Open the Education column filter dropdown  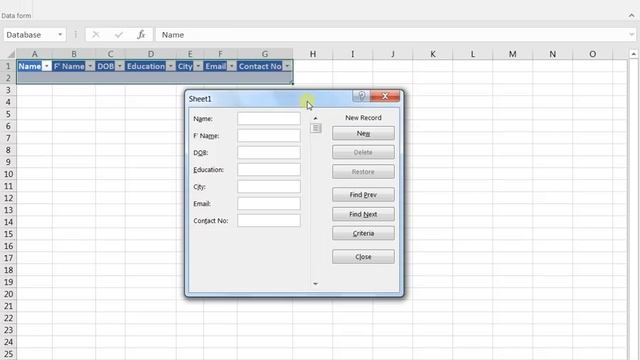pos(170,66)
